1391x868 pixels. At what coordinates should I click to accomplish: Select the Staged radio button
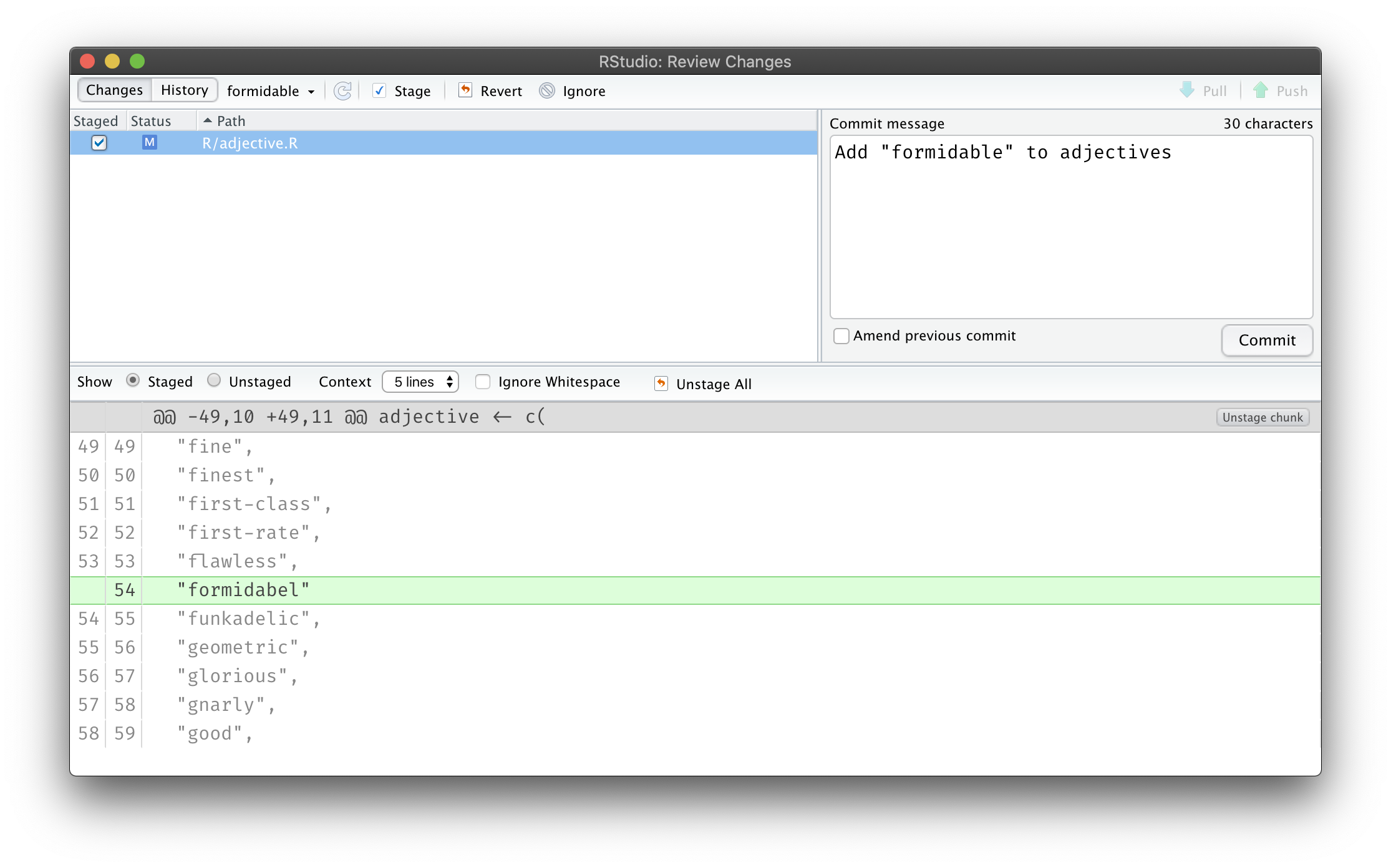click(x=133, y=381)
